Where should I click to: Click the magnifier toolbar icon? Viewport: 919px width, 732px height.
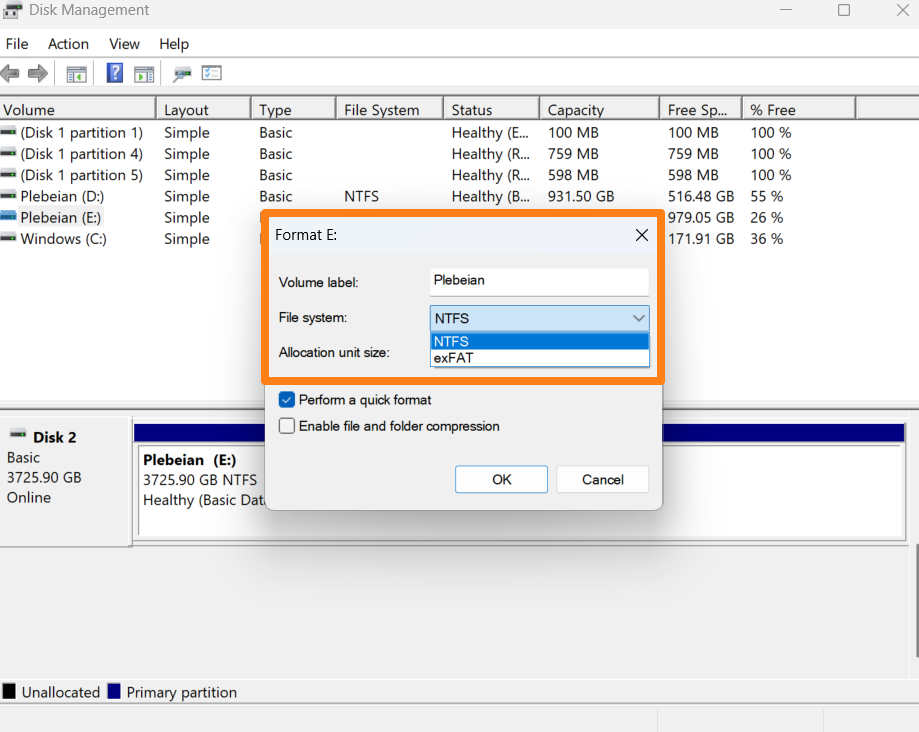point(182,72)
